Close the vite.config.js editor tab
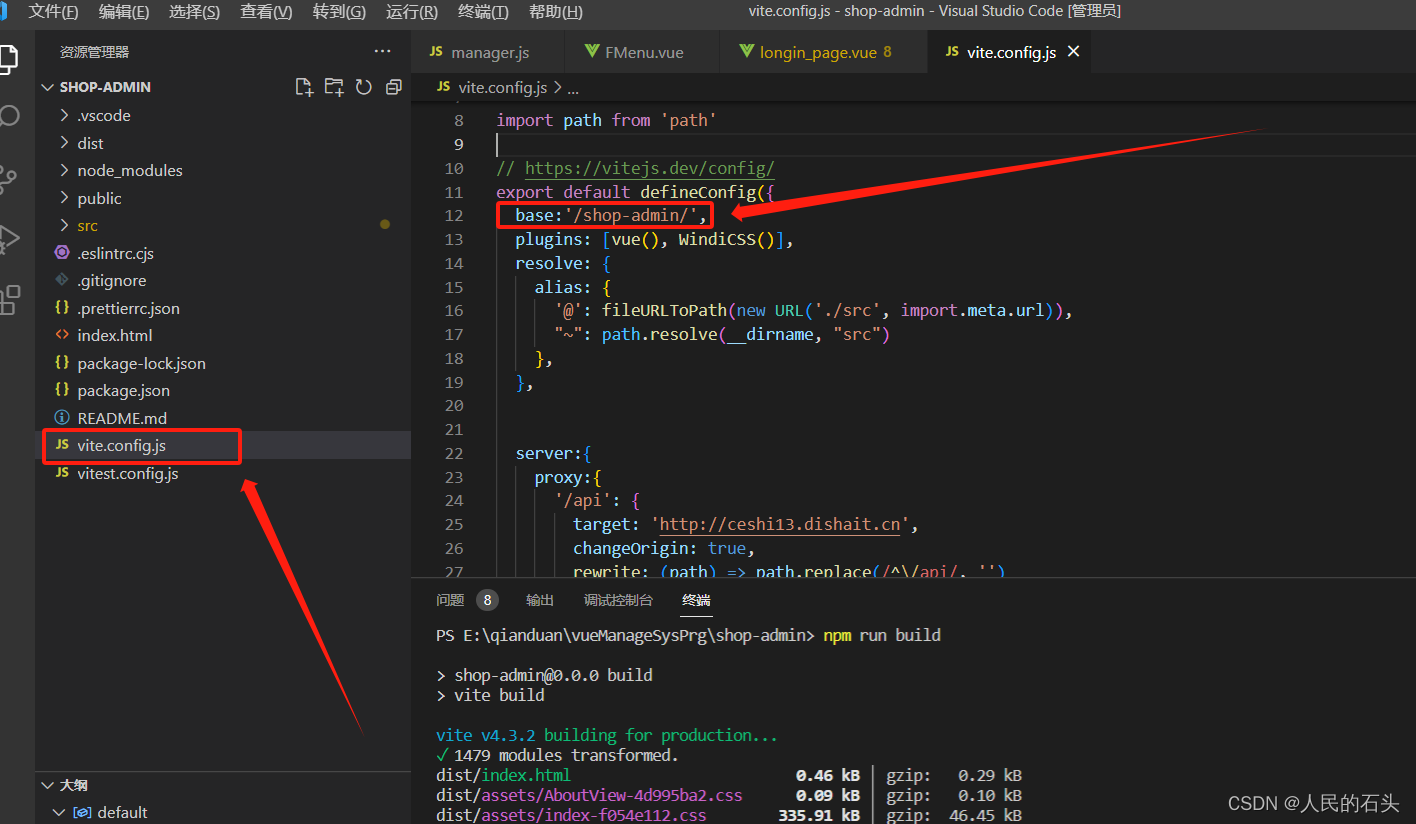This screenshot has height=824, width=1416. tap(1074, 51)
